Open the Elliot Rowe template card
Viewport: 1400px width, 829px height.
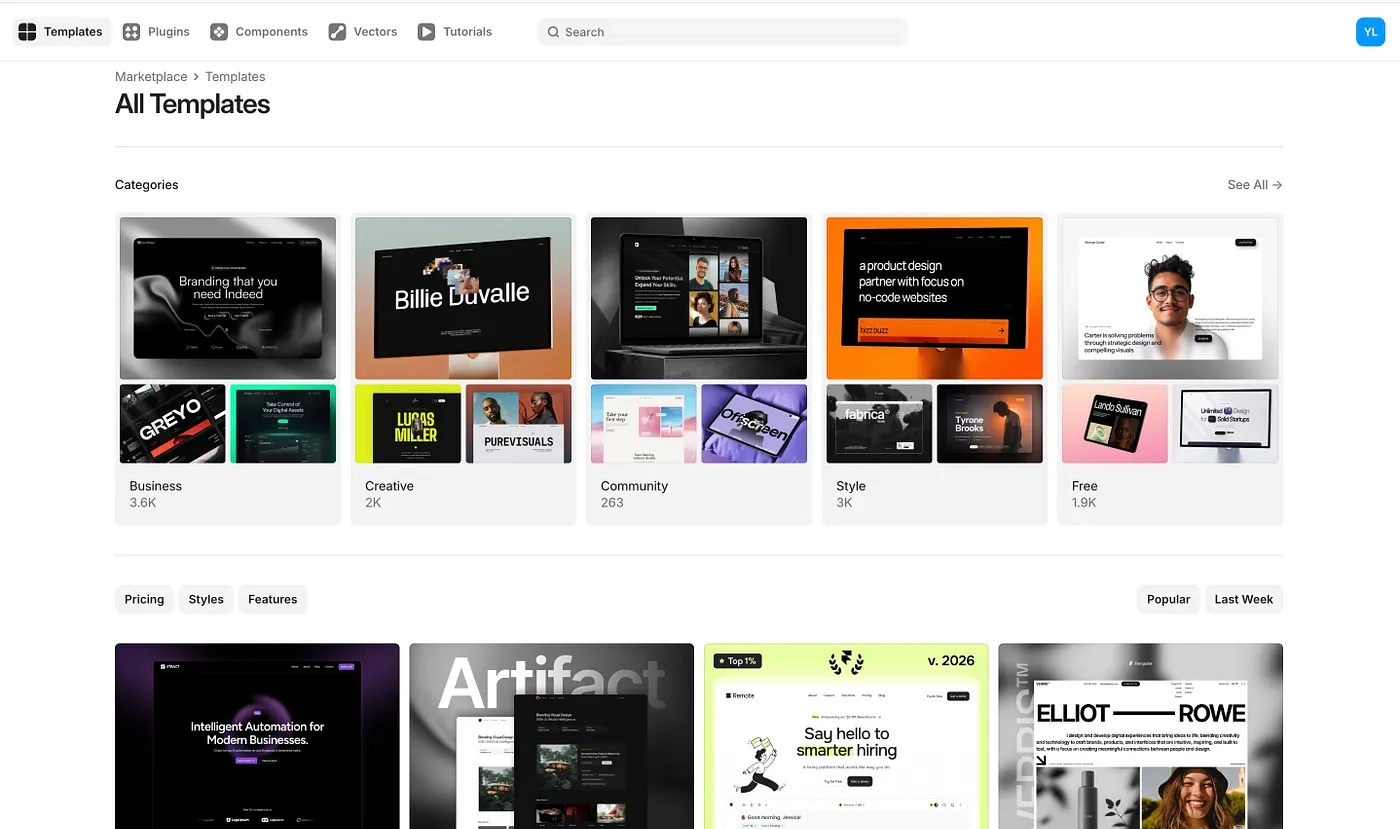pos(1141,736)
